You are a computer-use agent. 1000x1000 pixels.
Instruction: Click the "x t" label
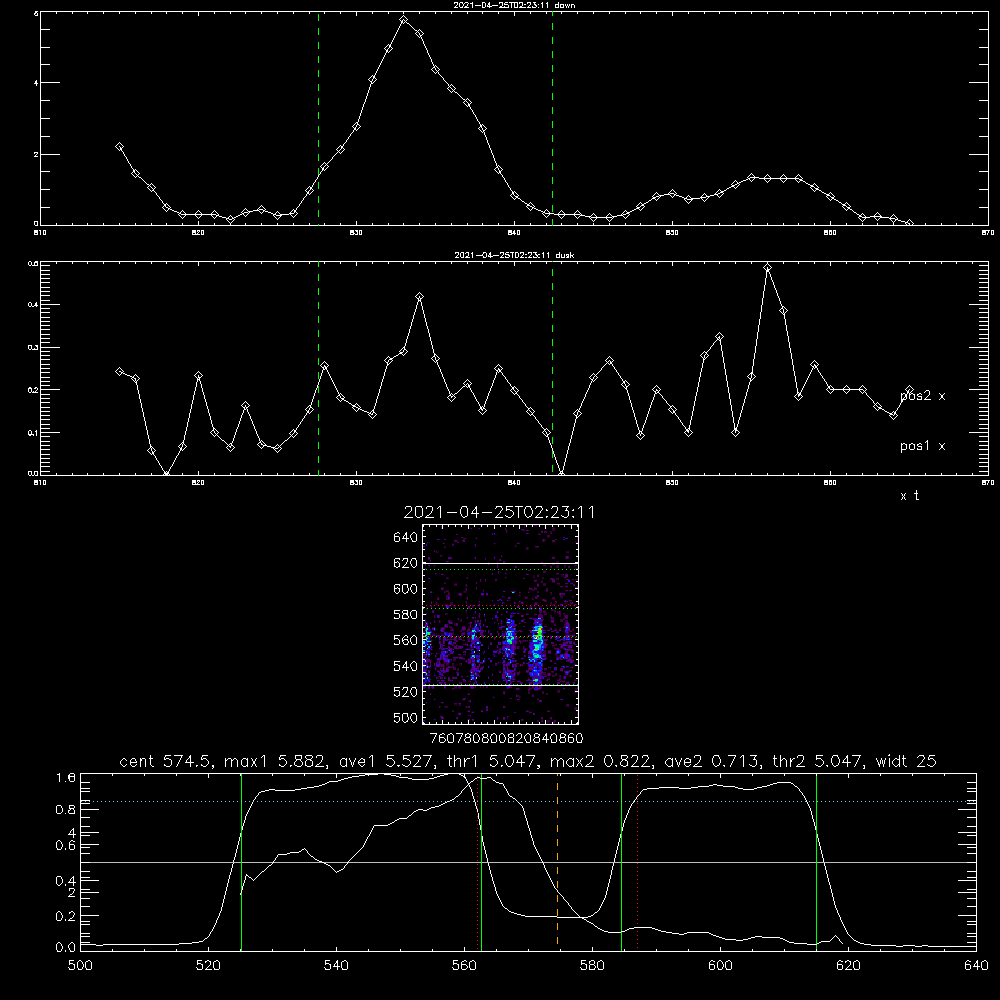click(909, 496)
